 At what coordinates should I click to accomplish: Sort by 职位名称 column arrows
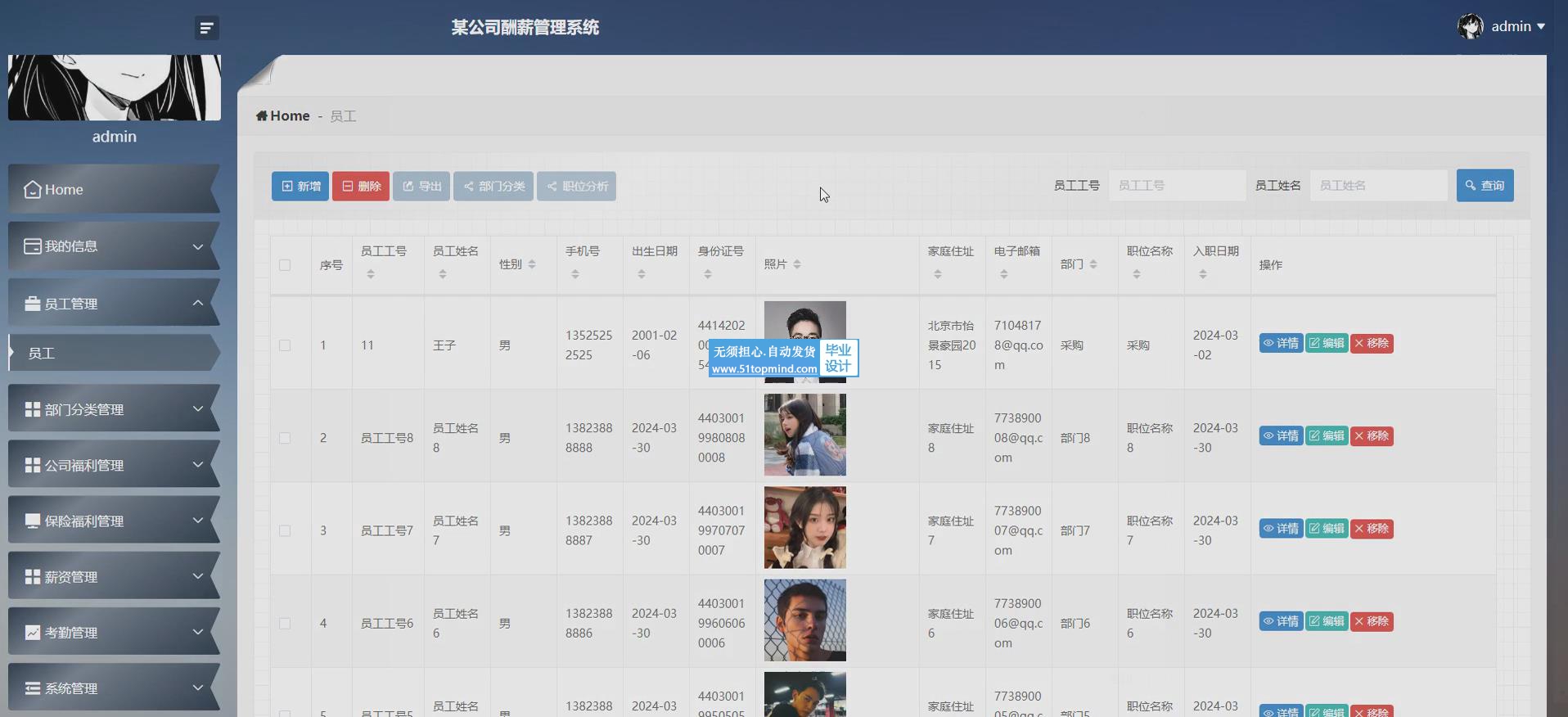click(1137, 274)
